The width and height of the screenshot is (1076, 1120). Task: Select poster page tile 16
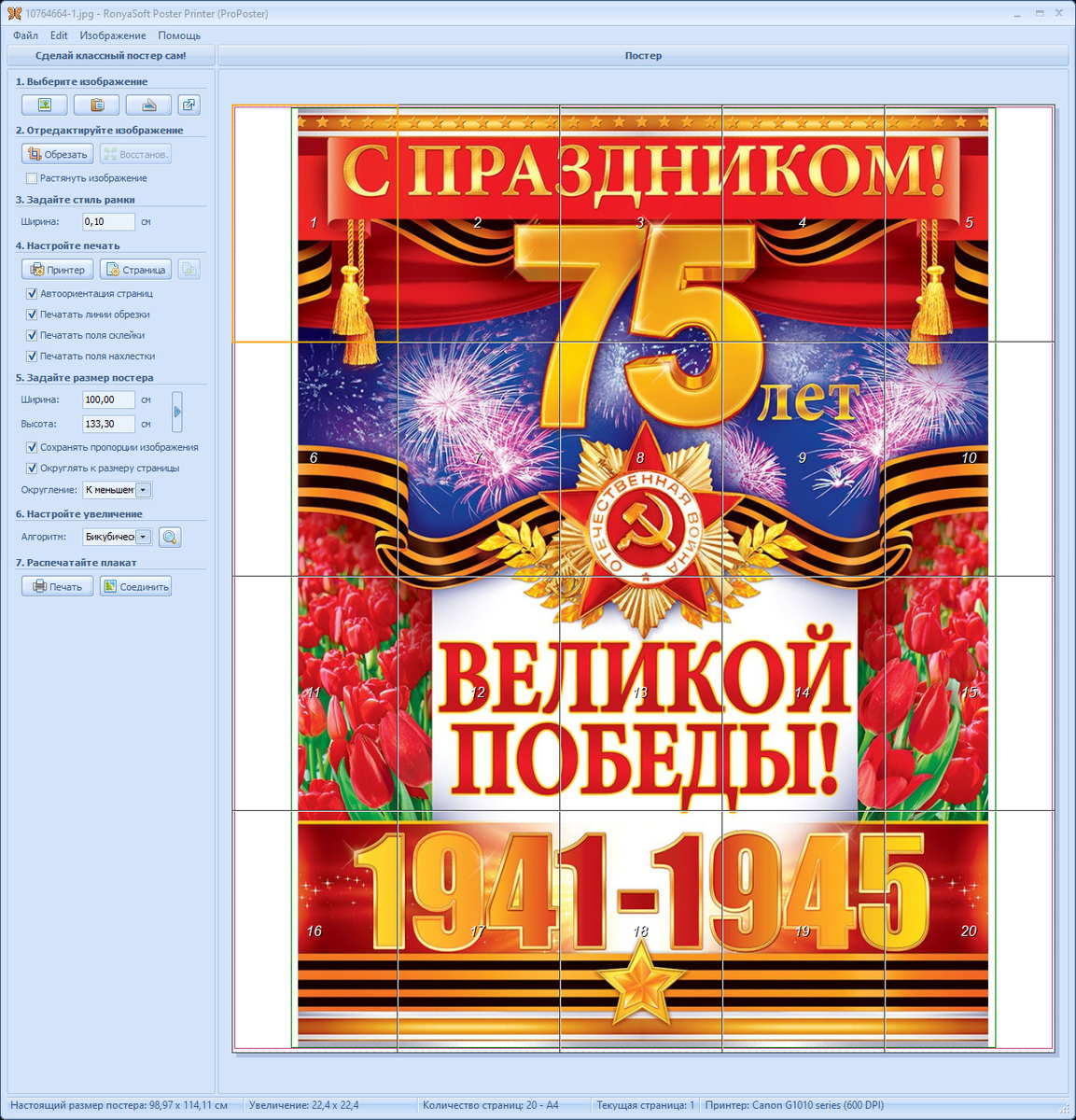coord(314,931)
